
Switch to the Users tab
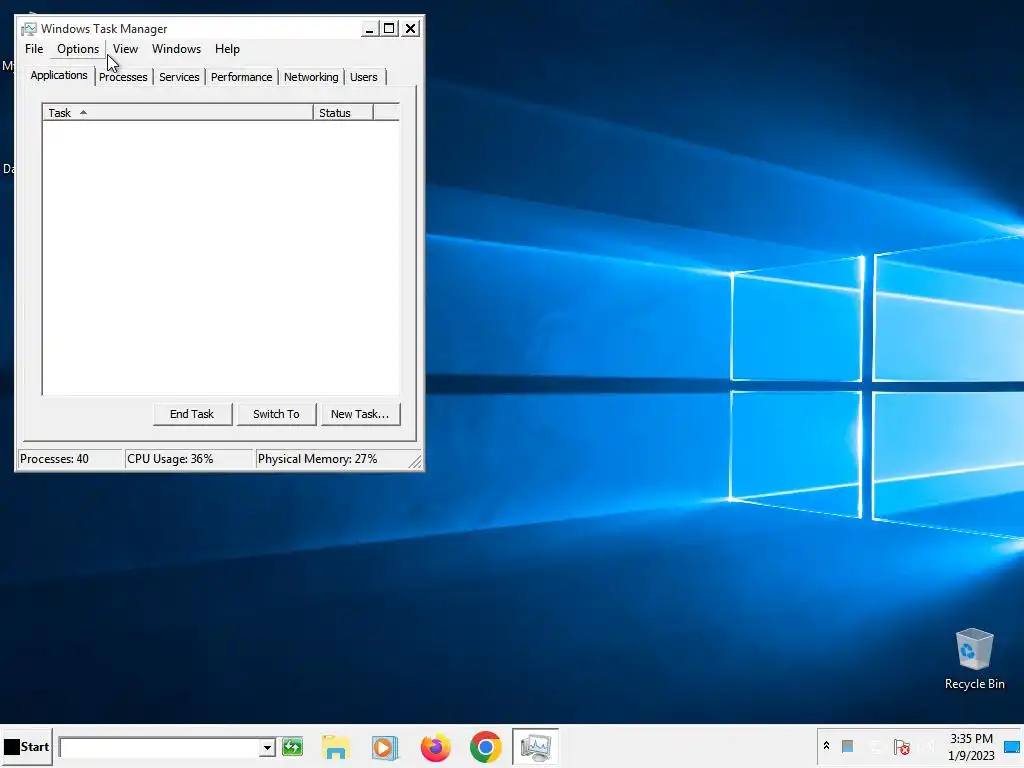(364, 77)
